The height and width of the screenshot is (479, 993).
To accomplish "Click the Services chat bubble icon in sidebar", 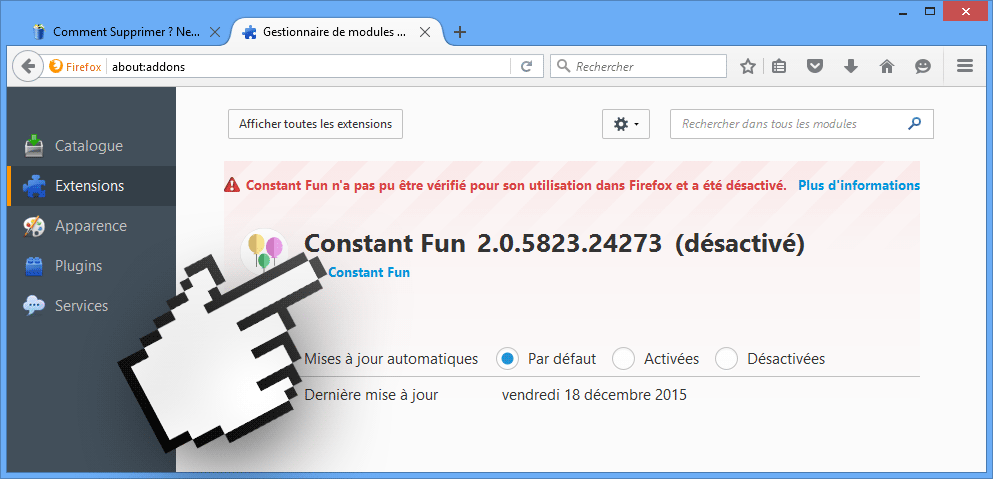I will pos(34,306).
